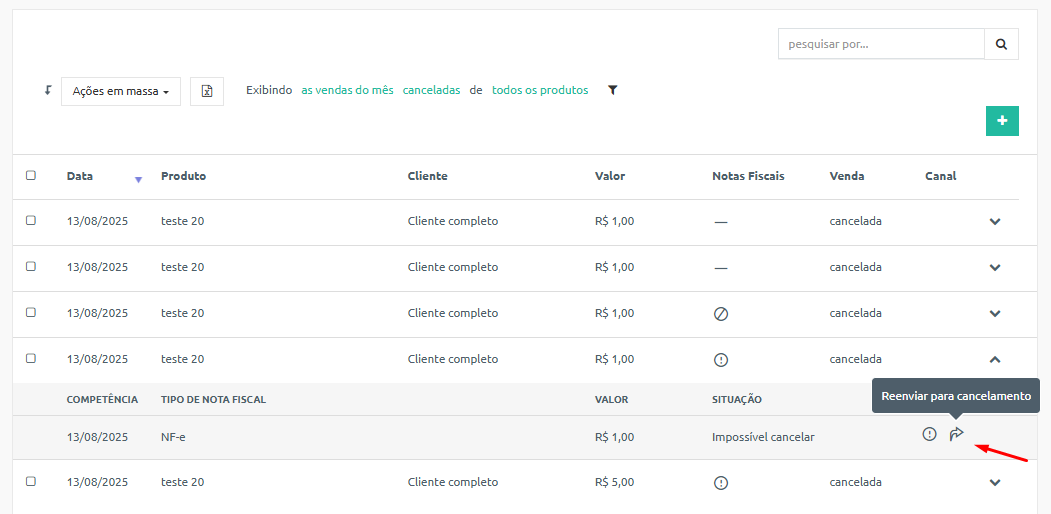Click the alert invoice icon on R$ 5,00 row
Viewport: 1051px width, 514px height.
(x=721, y=483)
